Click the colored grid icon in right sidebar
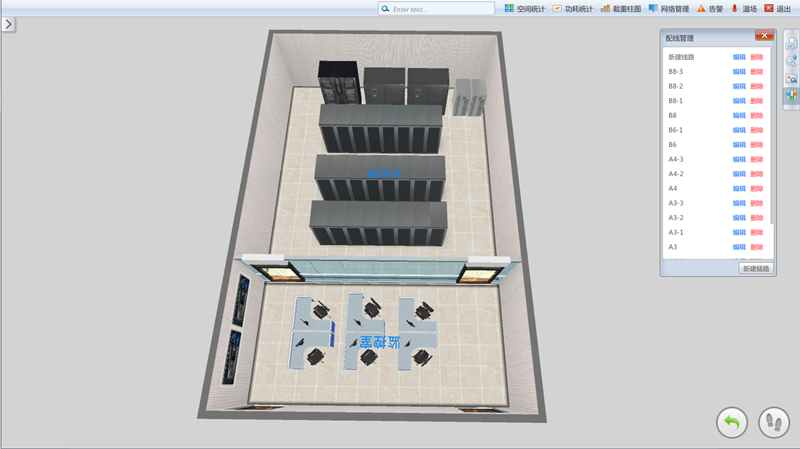The height and width of the screenshot is (449, 800). pyautogui.click(x=791, y=96)
